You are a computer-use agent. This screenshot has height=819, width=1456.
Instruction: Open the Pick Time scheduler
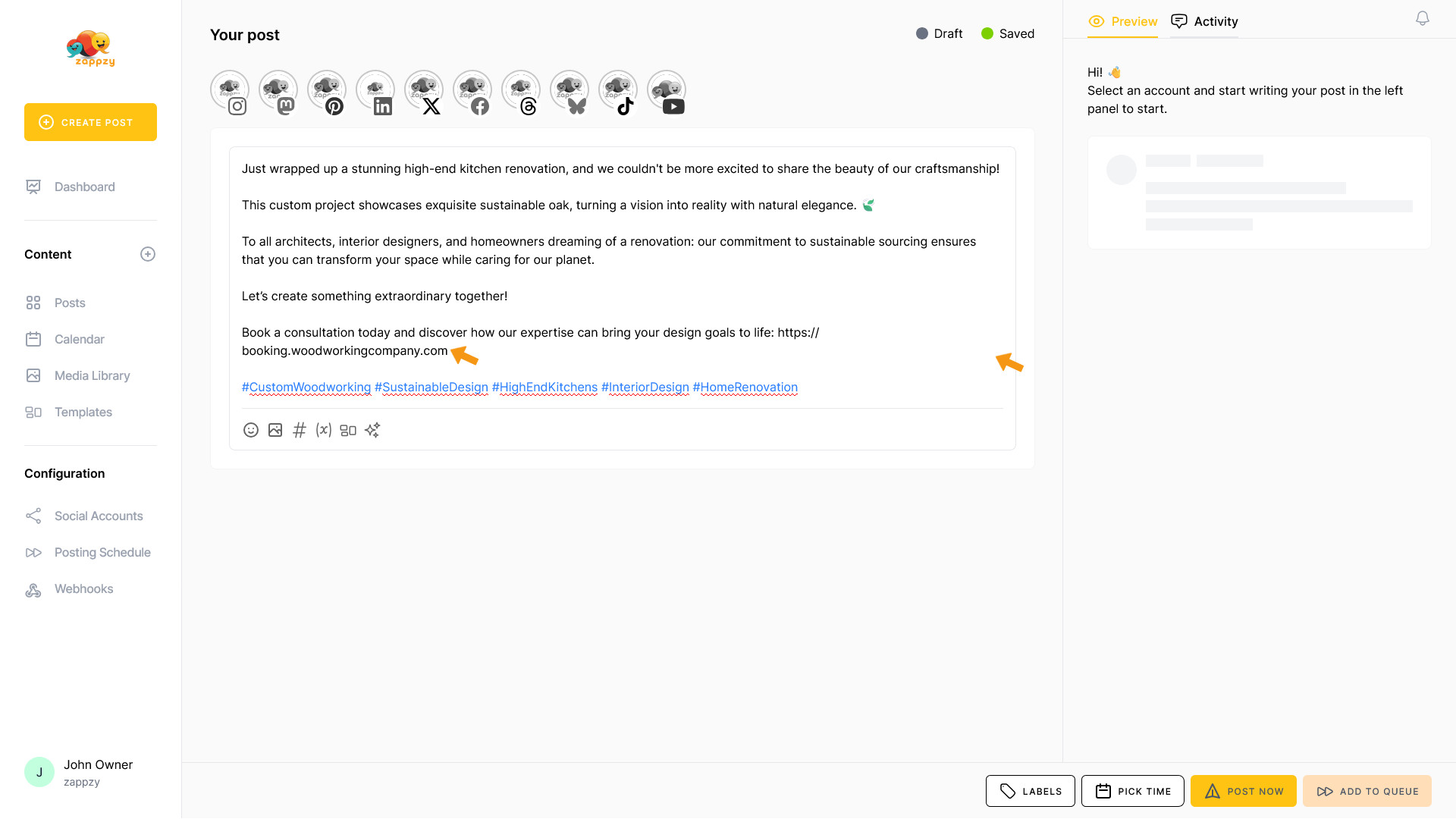pyautogui.click(x=1132, y=791)
